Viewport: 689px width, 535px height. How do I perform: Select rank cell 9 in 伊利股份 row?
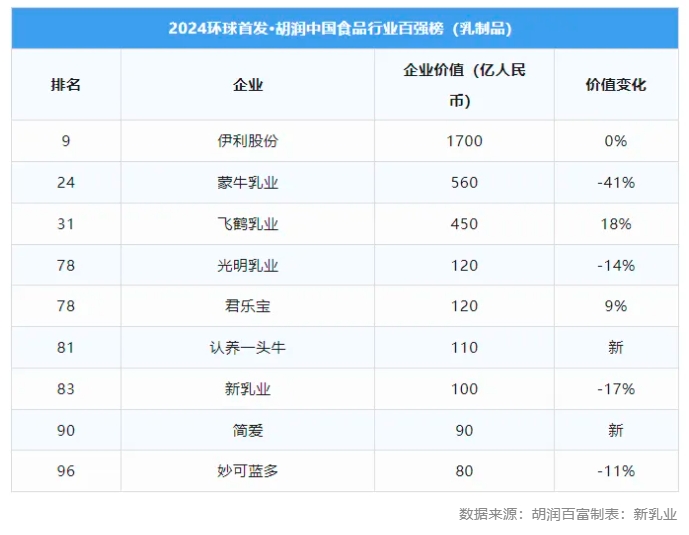pyautogui.click(x=66, y=141)
